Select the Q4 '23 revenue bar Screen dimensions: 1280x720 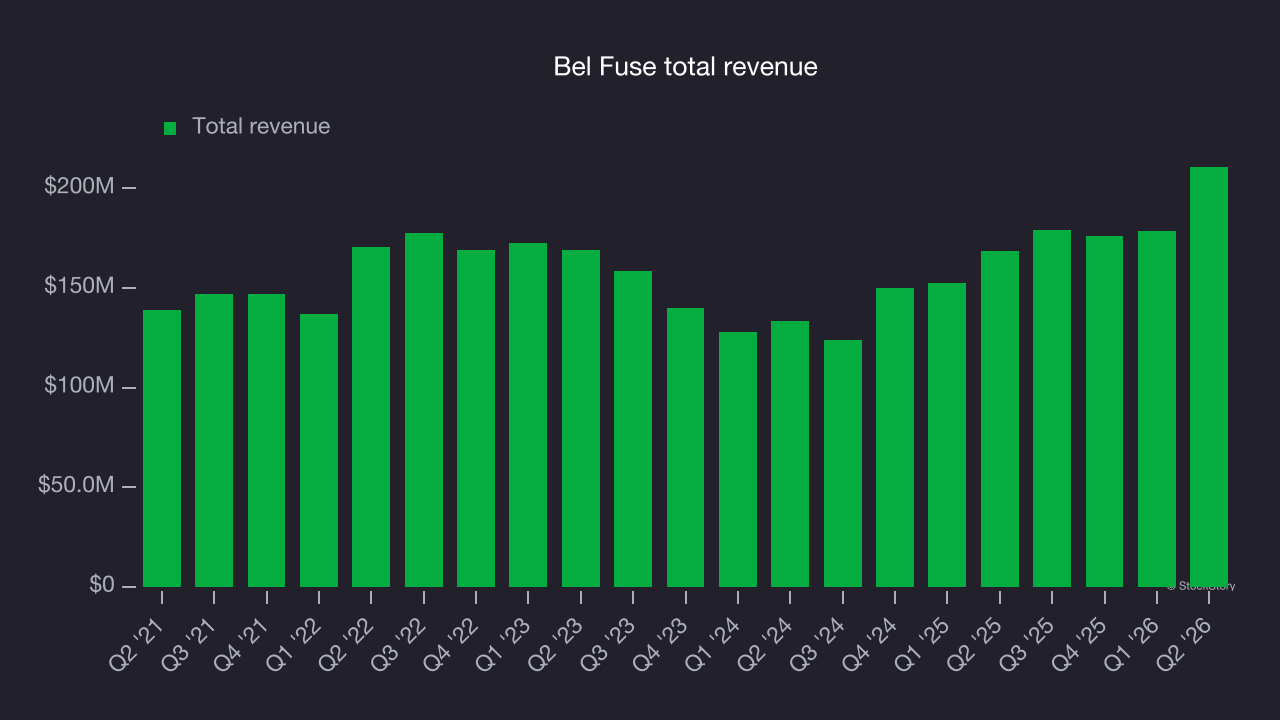[x=685, y=447]
